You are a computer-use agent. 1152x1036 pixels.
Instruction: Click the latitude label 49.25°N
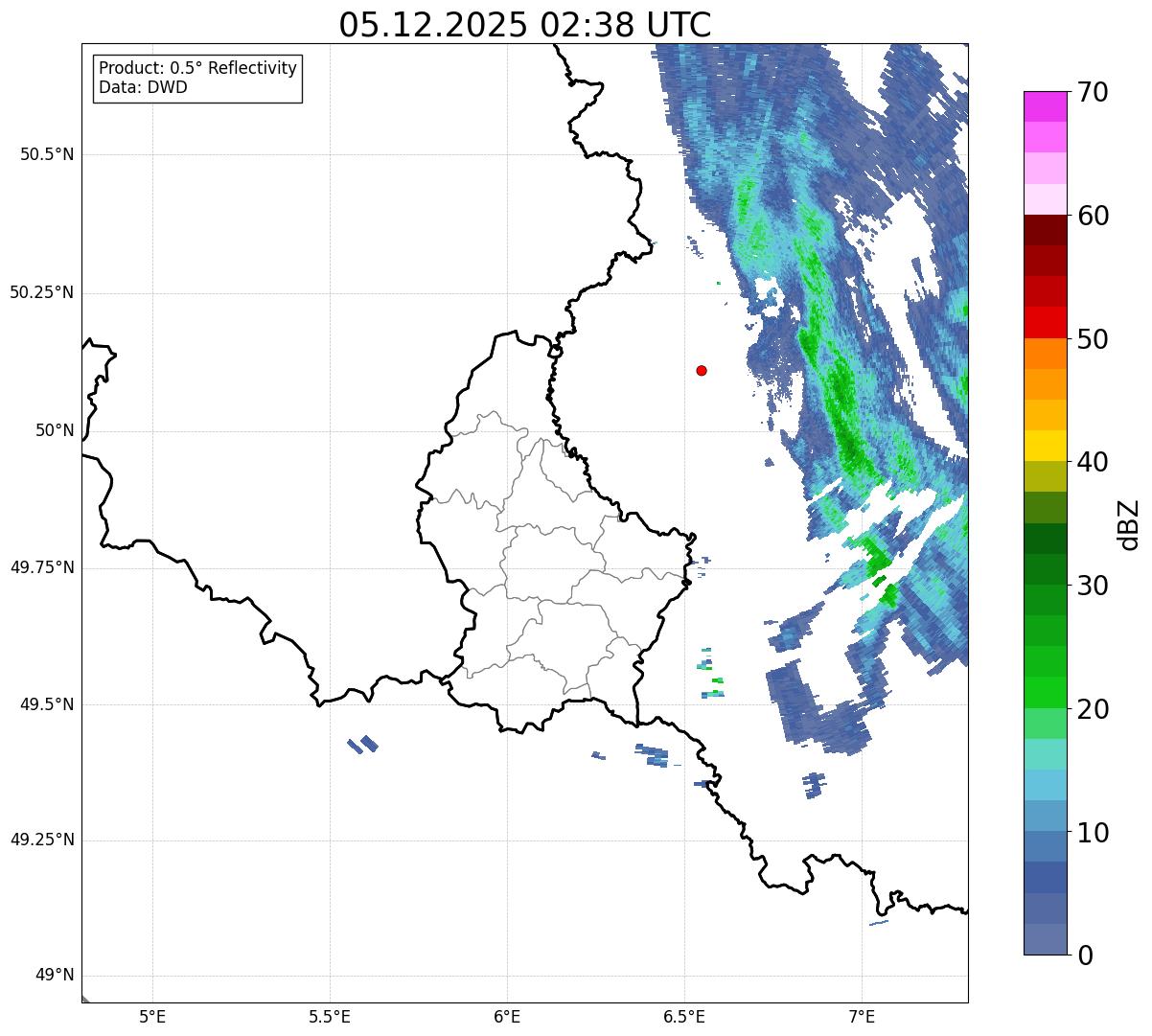pos(42,840)
